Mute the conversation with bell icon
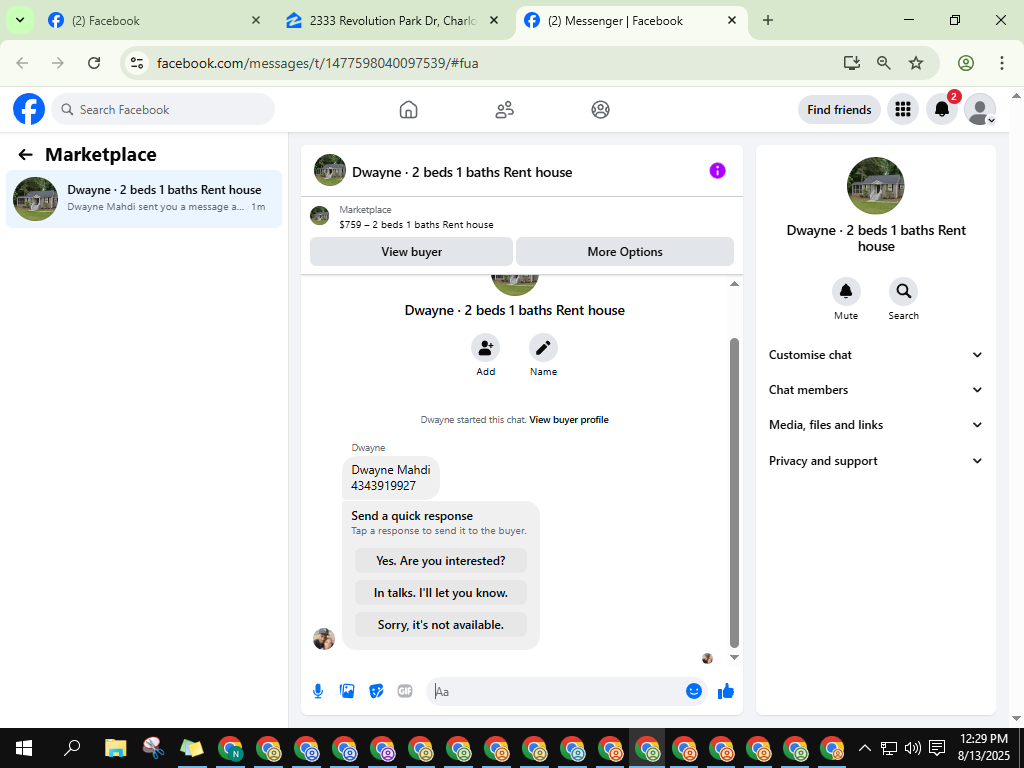1024x768 pixels. 846,291
